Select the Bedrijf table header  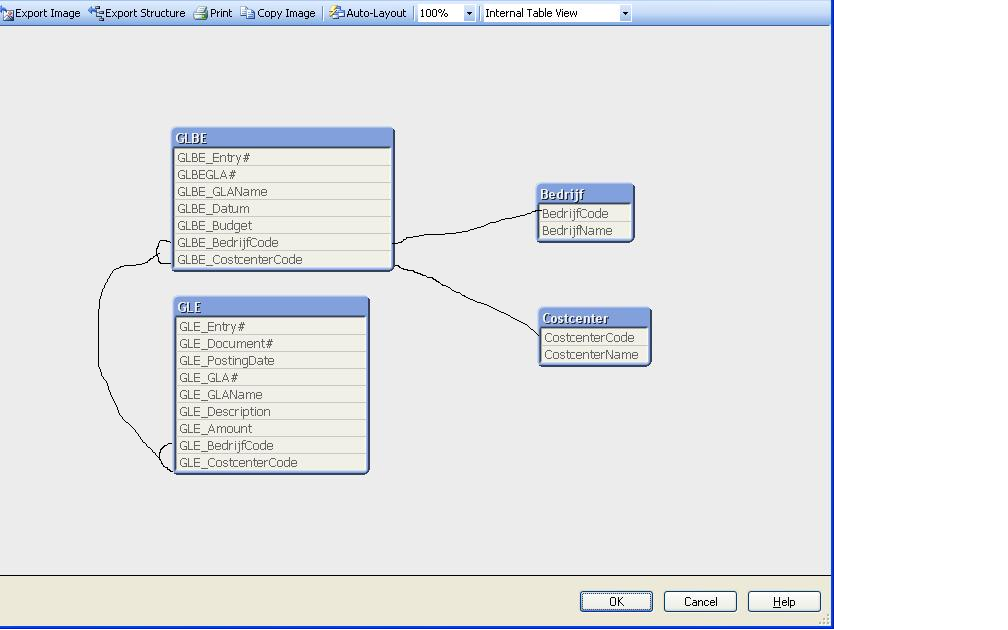click(x=586, y=194)
